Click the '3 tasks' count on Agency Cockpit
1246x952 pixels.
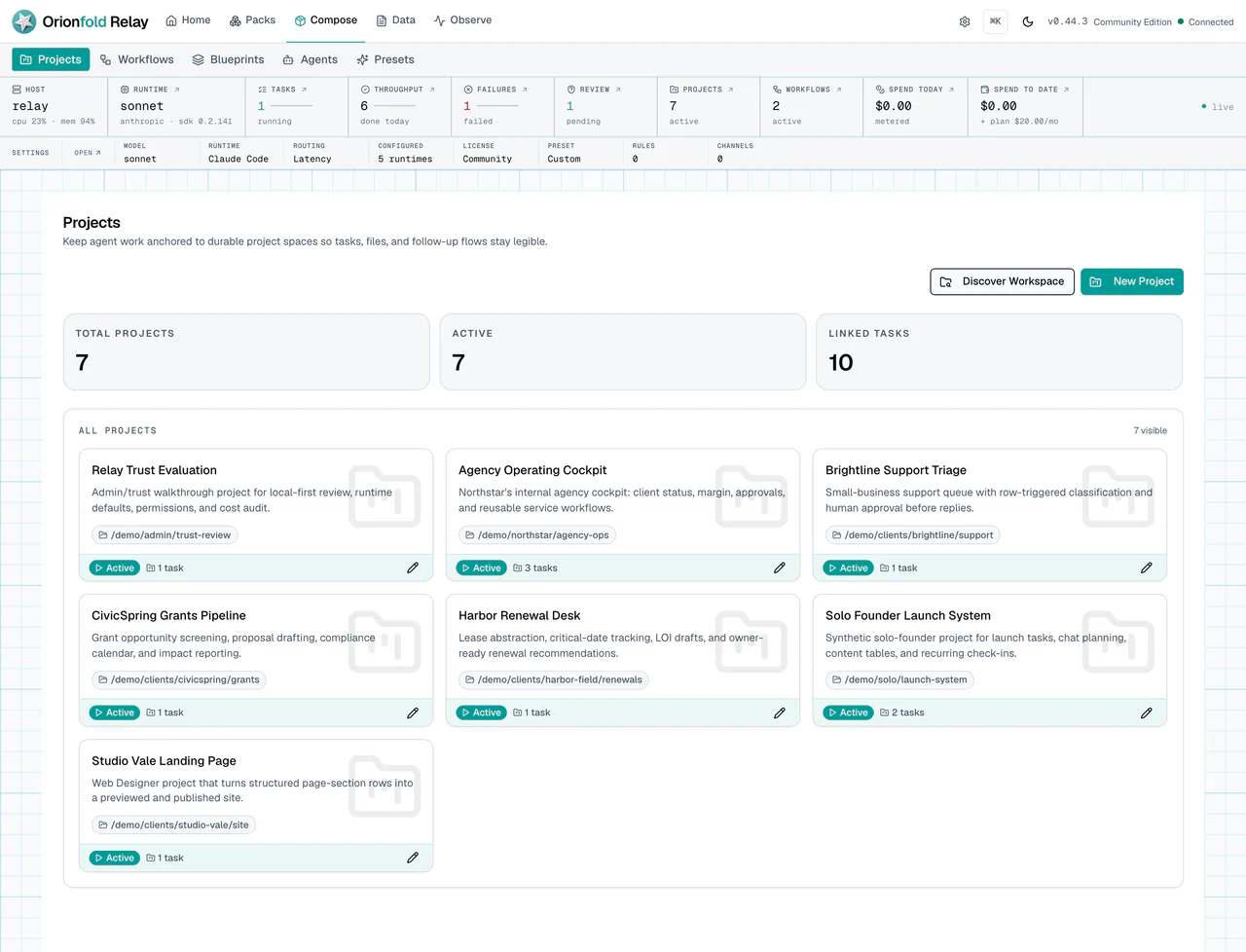(535, 568)
